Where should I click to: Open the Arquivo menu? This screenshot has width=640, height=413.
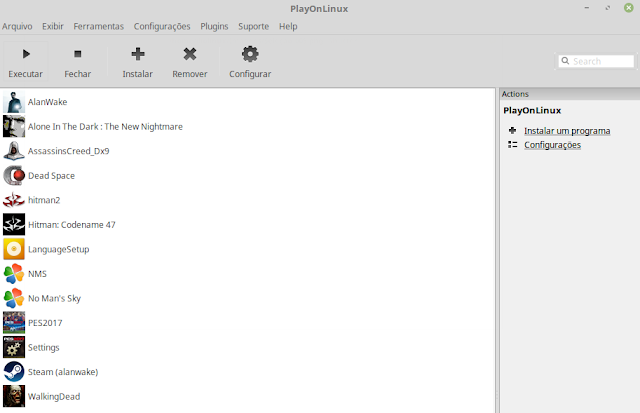click(17, 27)
